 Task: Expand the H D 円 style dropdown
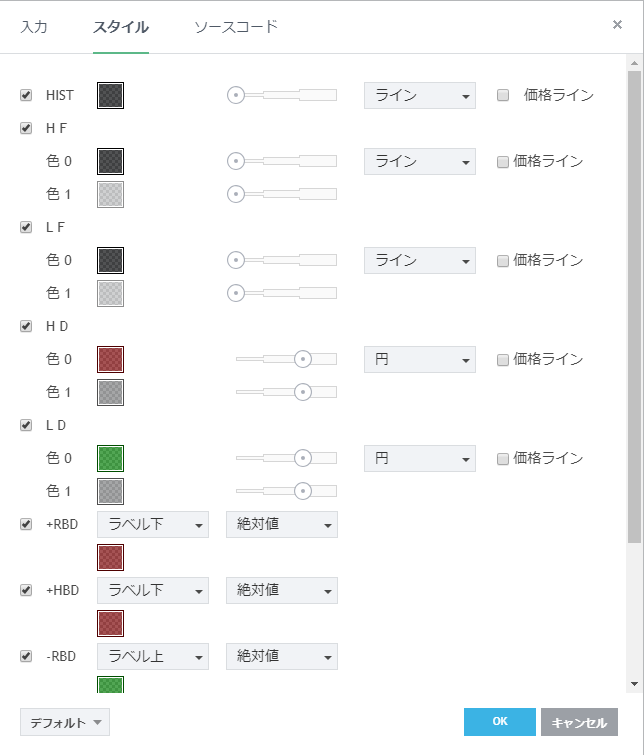coord(420,359)
